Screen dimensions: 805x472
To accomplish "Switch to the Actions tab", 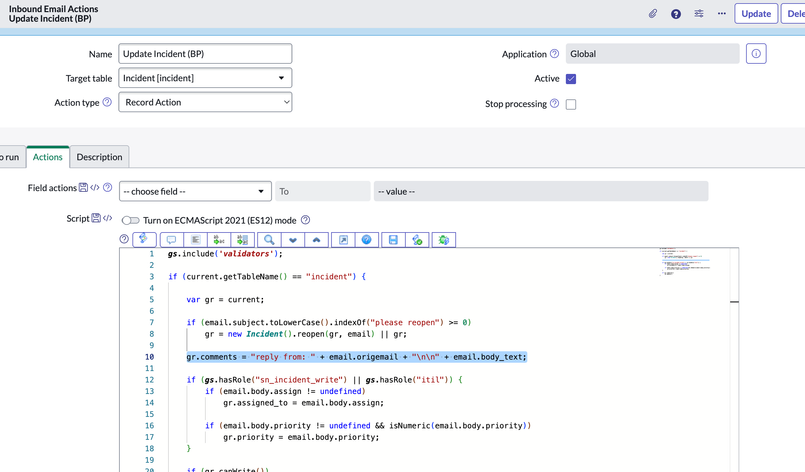I will tap(48, 157).
